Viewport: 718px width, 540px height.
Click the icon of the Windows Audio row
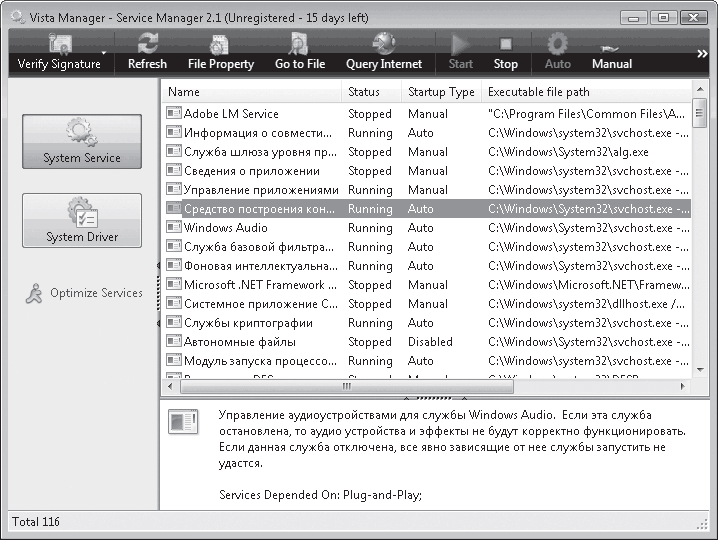(174, 227)
